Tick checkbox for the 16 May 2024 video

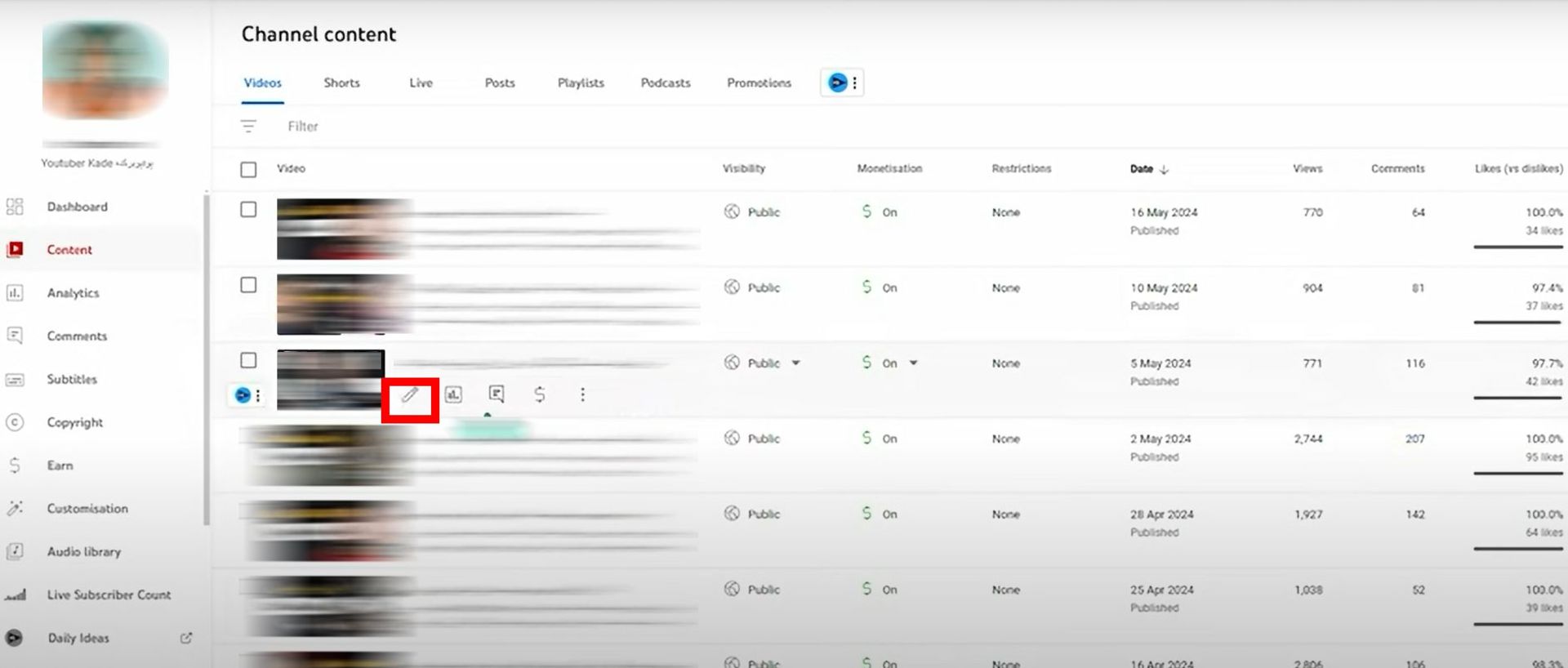(x=248, y=210)
